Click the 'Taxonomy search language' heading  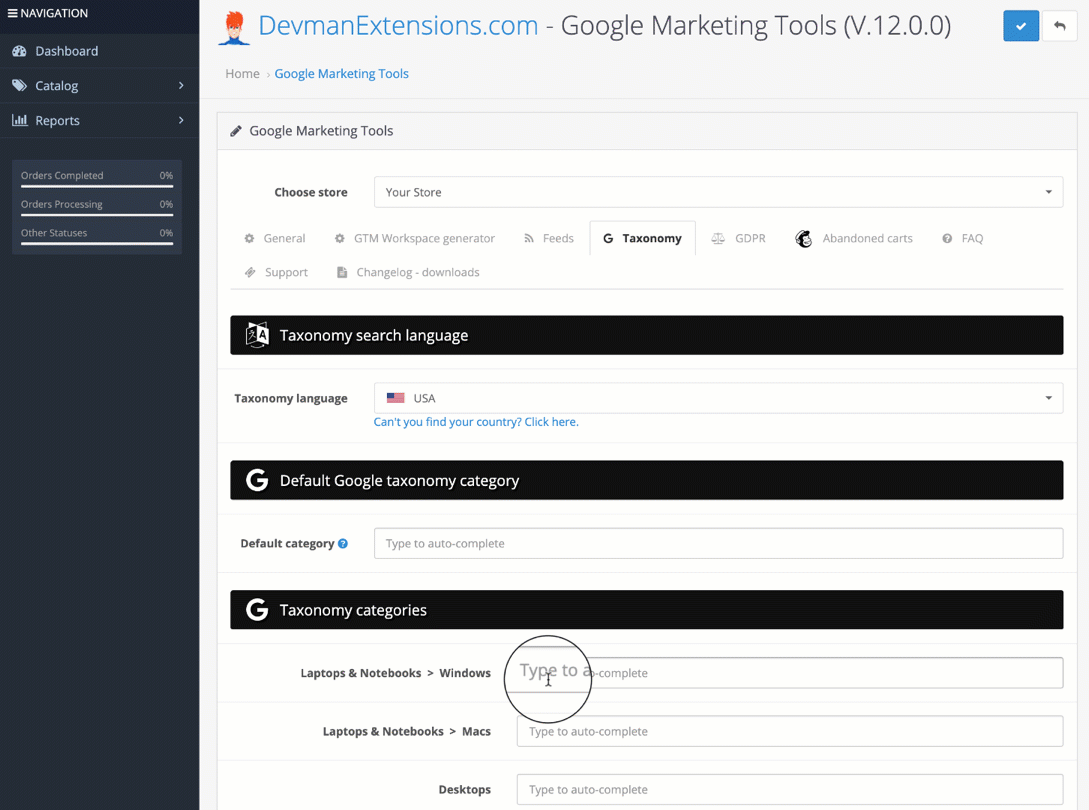pyautogui.click(x=374, y=336)
